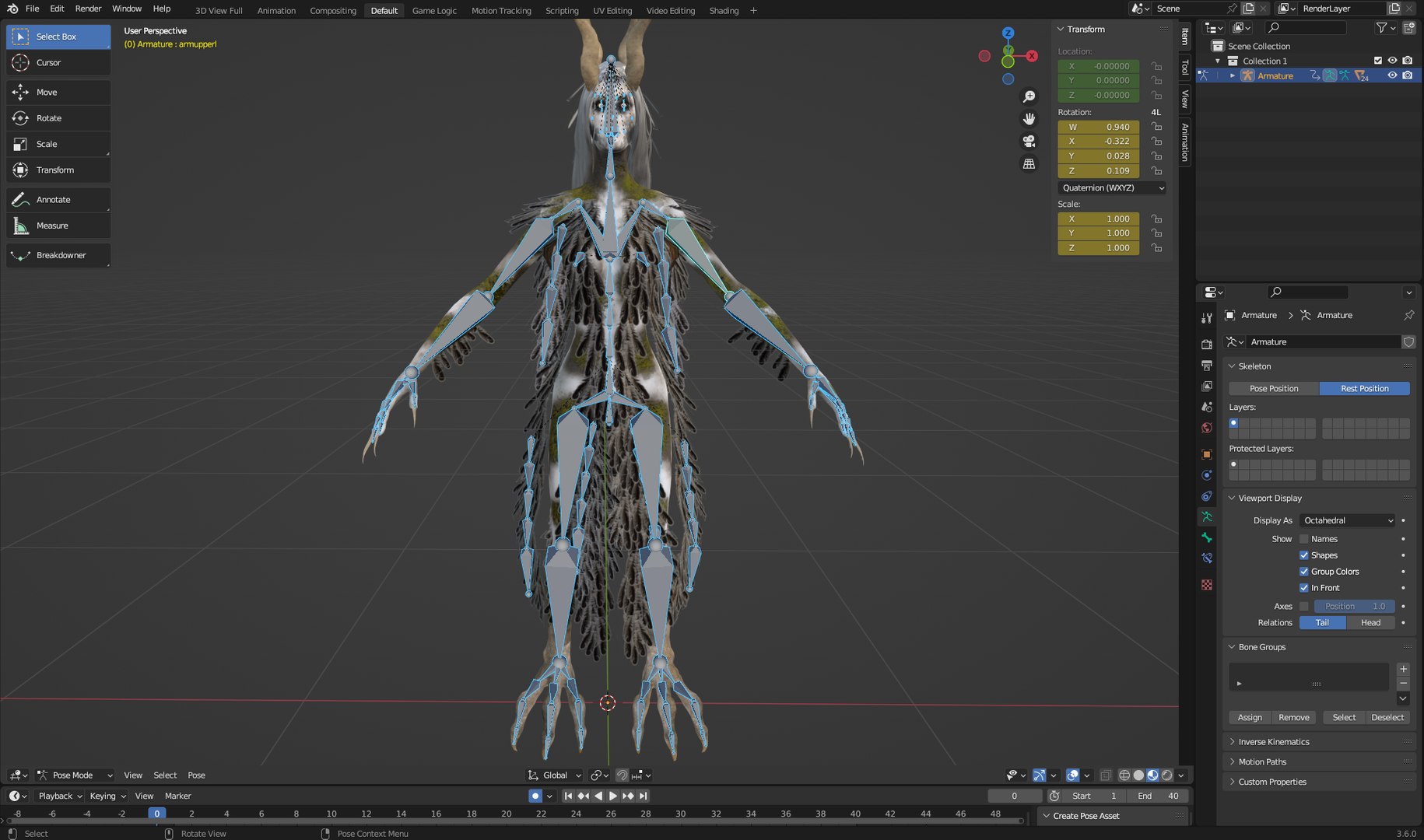The image size is (1424, 840).
Task: Open the Pose menu in viewport header
Action: click(x=196, y=775)
